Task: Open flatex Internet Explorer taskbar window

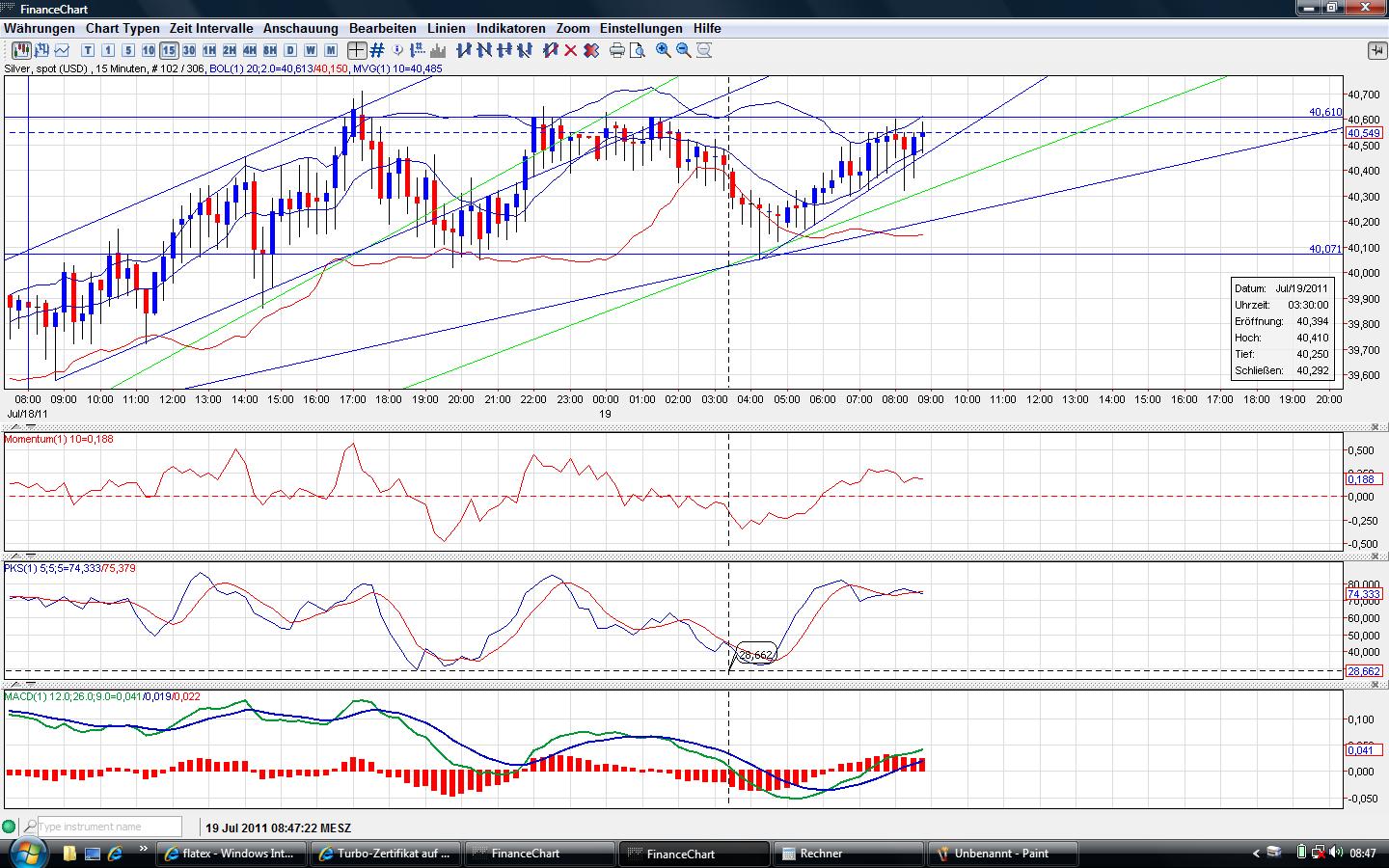Action: pyautogui.click(x=231, y=854)
